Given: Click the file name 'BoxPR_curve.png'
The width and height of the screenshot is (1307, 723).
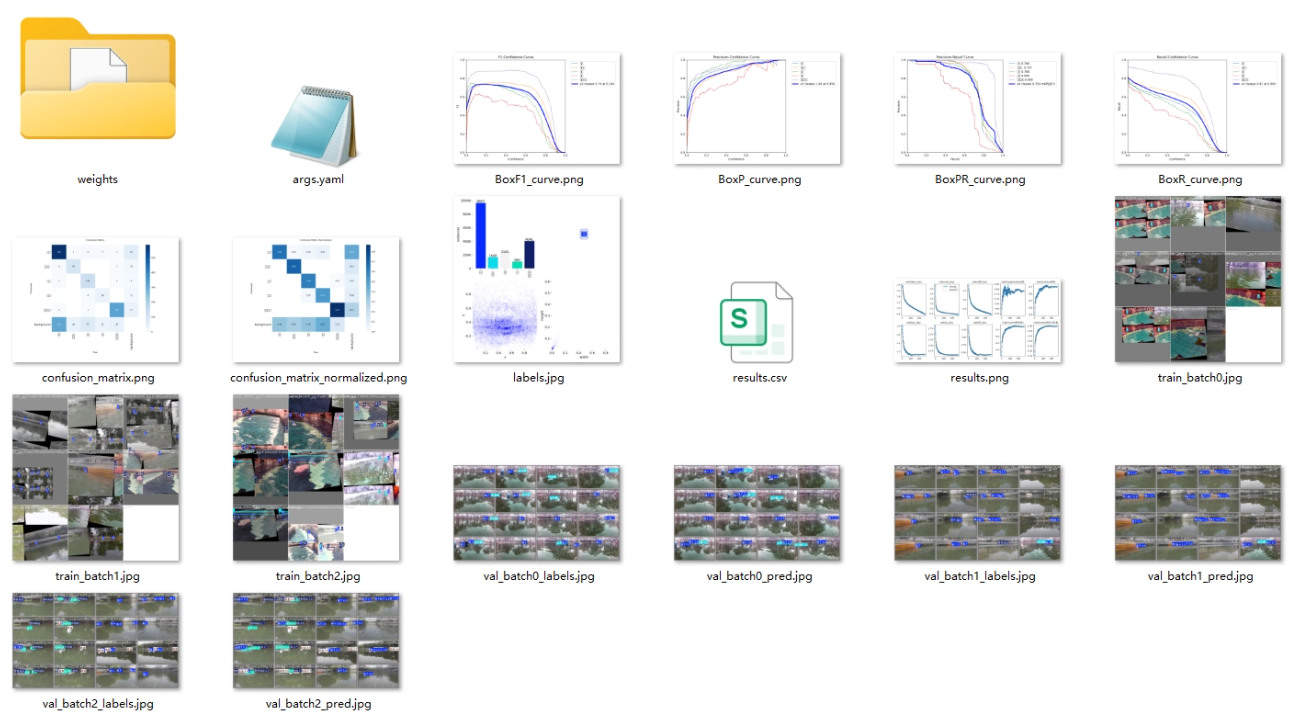Looking at the screenshot, I should [x=979, y=180].
